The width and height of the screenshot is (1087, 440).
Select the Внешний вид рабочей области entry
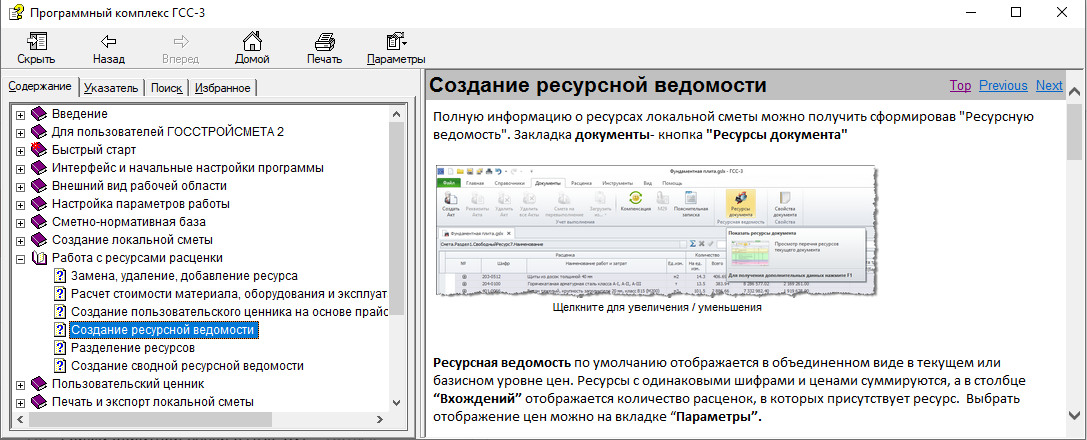coord(139,186)
